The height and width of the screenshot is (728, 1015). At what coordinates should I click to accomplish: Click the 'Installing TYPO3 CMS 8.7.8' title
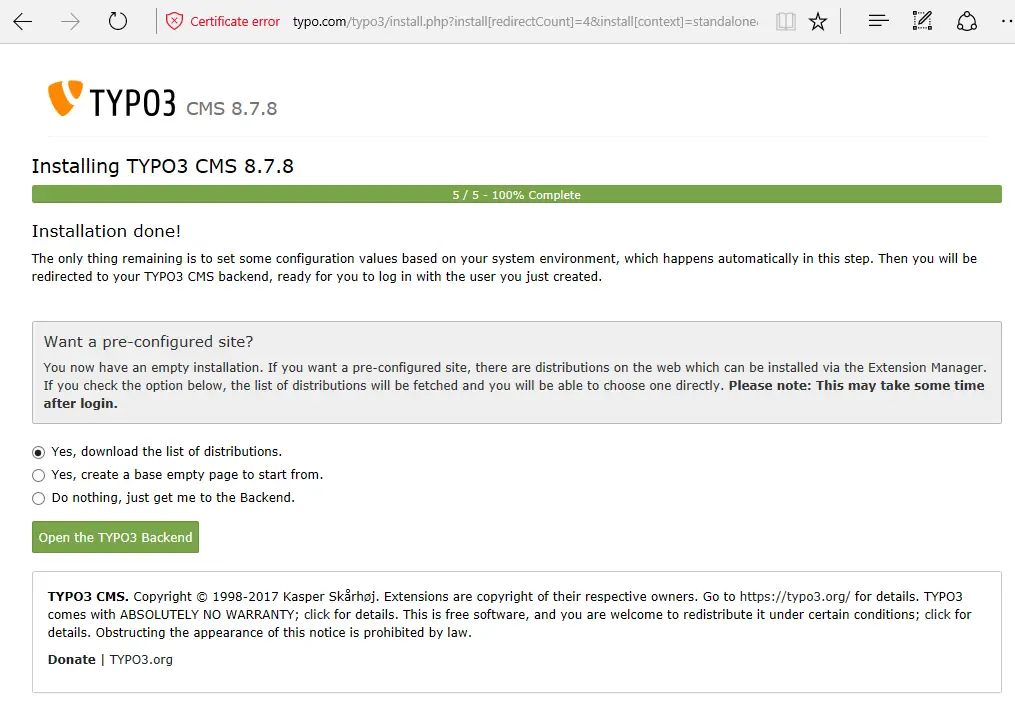tap(162, 166)
